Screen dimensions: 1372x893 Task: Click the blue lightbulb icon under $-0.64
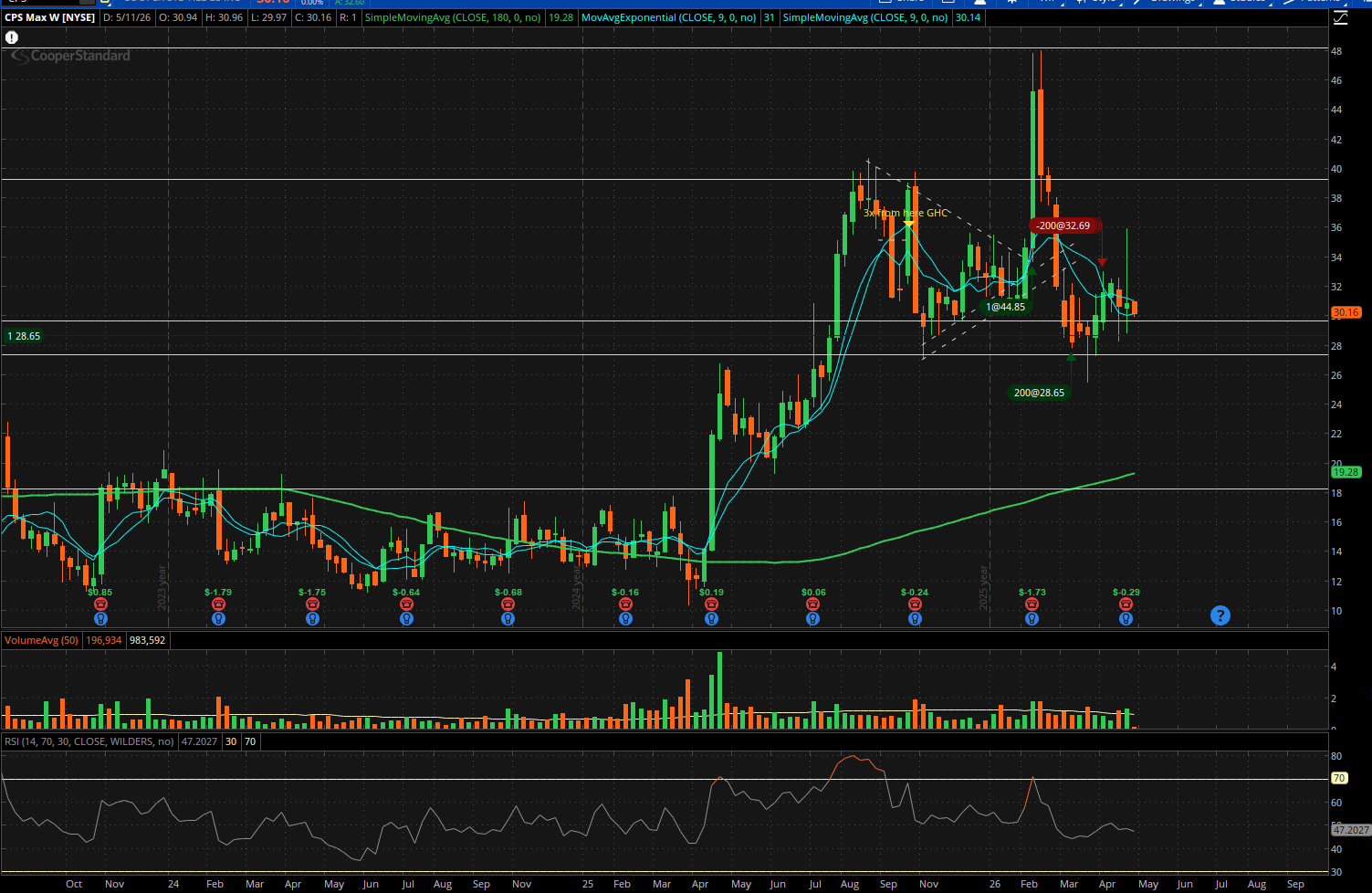click(406, 619)
